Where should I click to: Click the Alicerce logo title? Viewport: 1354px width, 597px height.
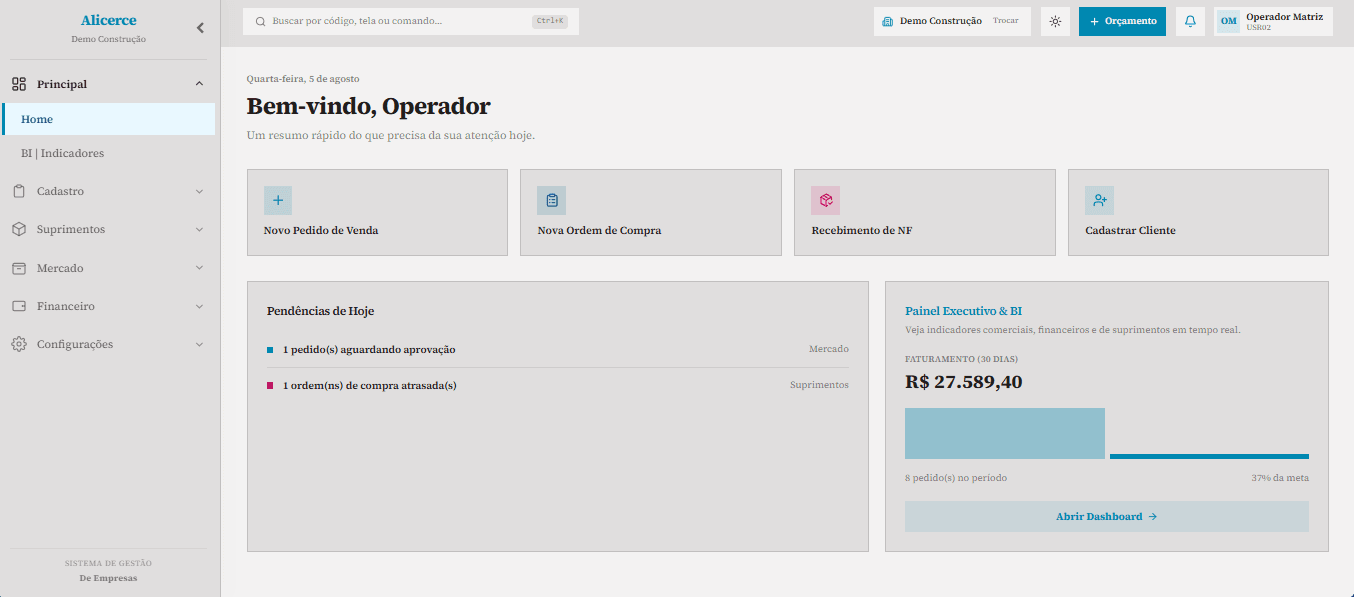point(109,21)
